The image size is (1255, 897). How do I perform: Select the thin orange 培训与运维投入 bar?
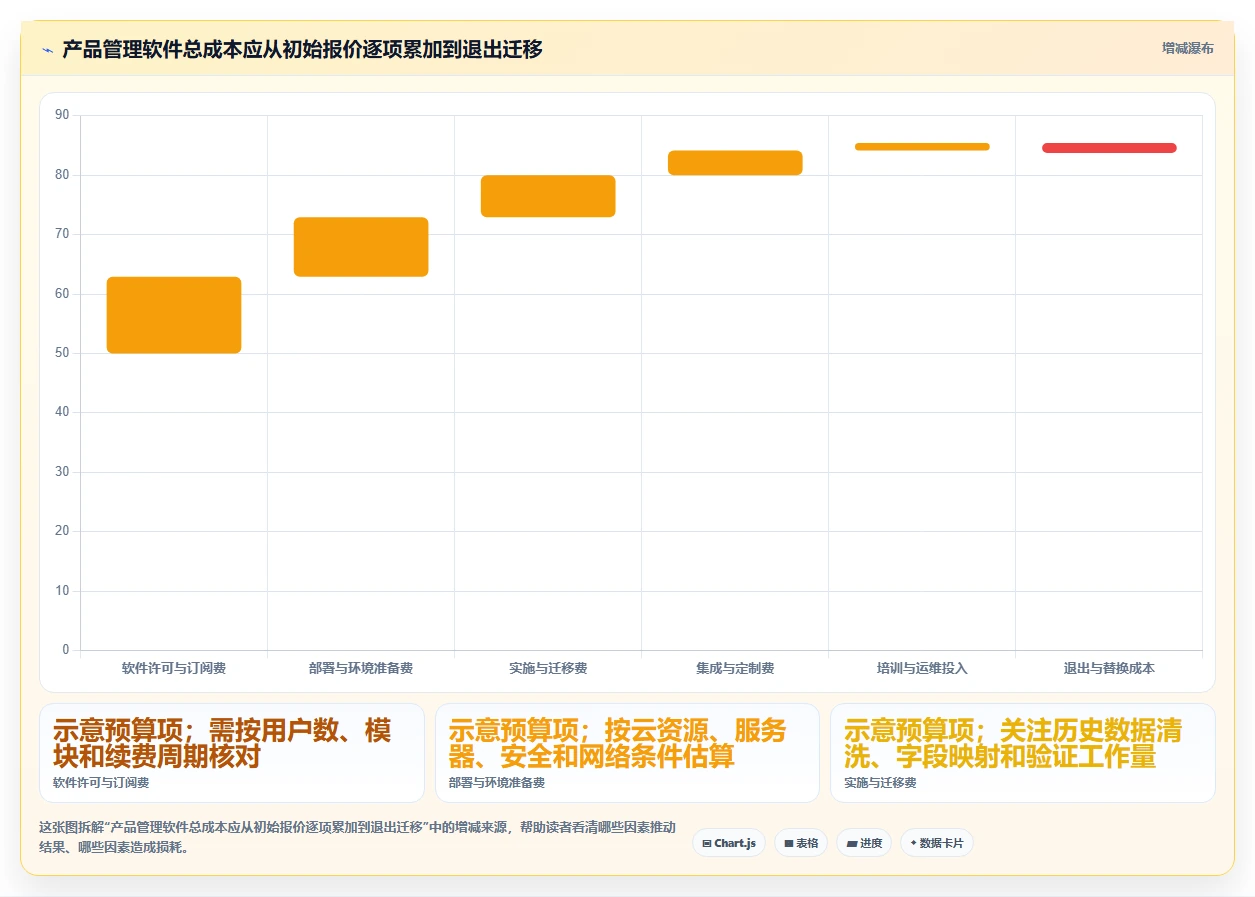click(922, 147)
